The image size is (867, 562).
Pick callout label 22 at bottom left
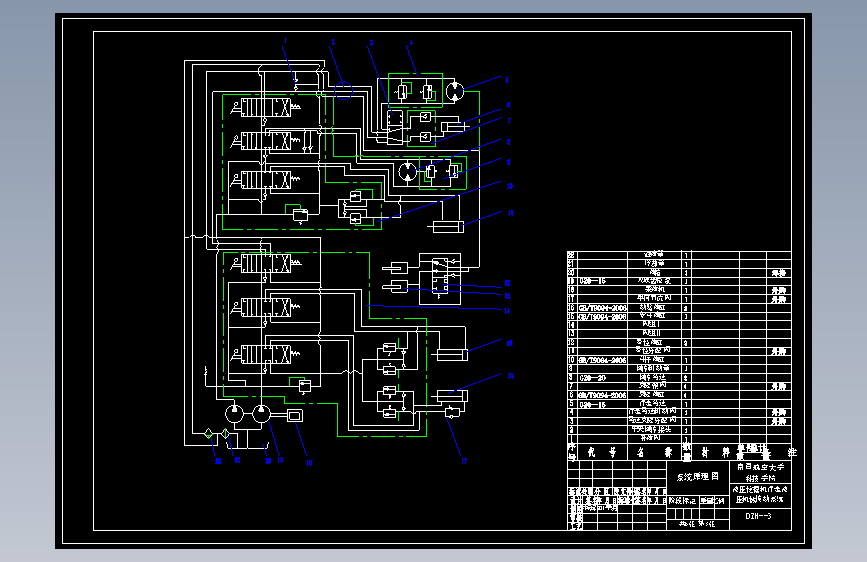[218, 461]
